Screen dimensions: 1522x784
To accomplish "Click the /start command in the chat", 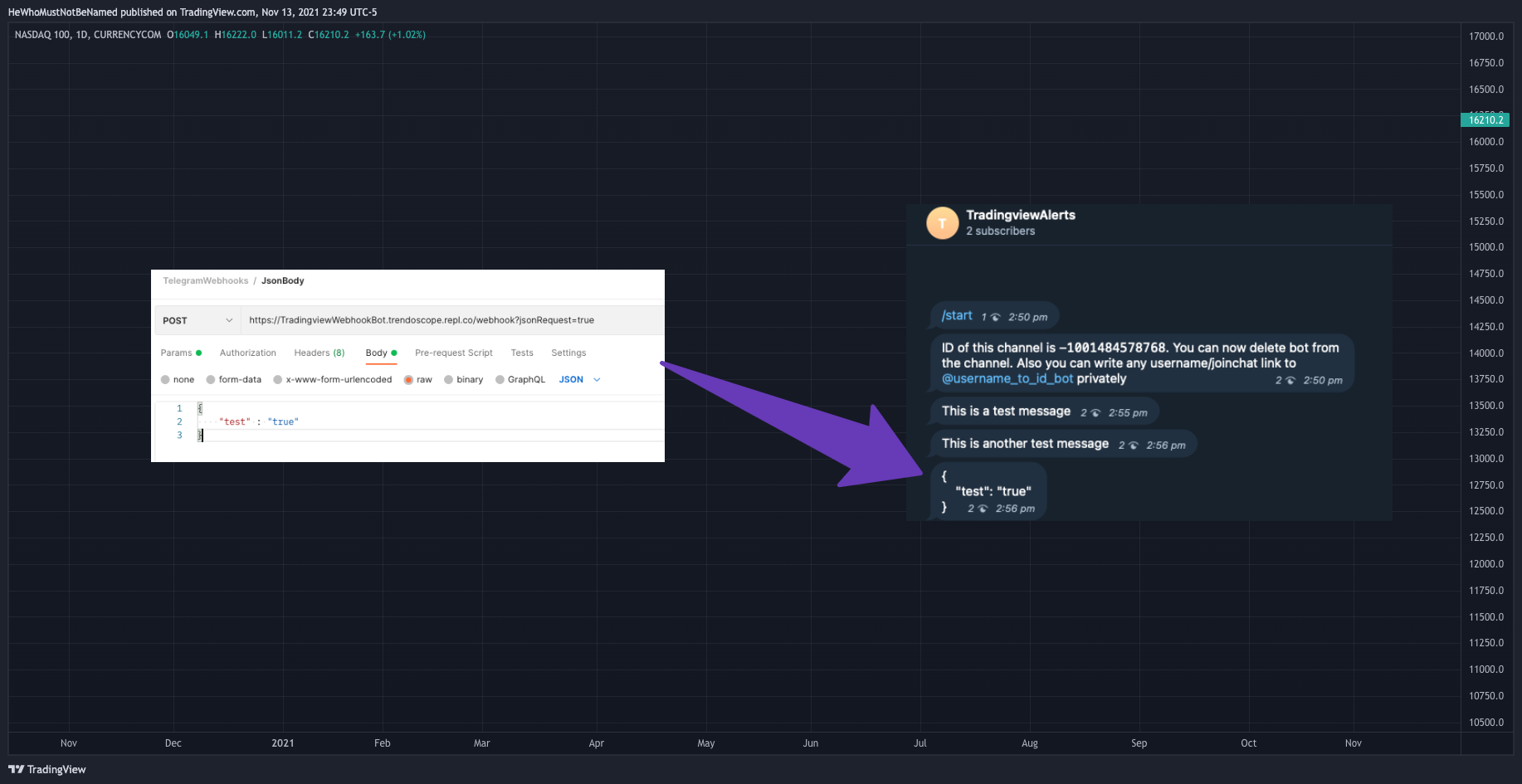I will pyautogui.click(x=957, y=316).
